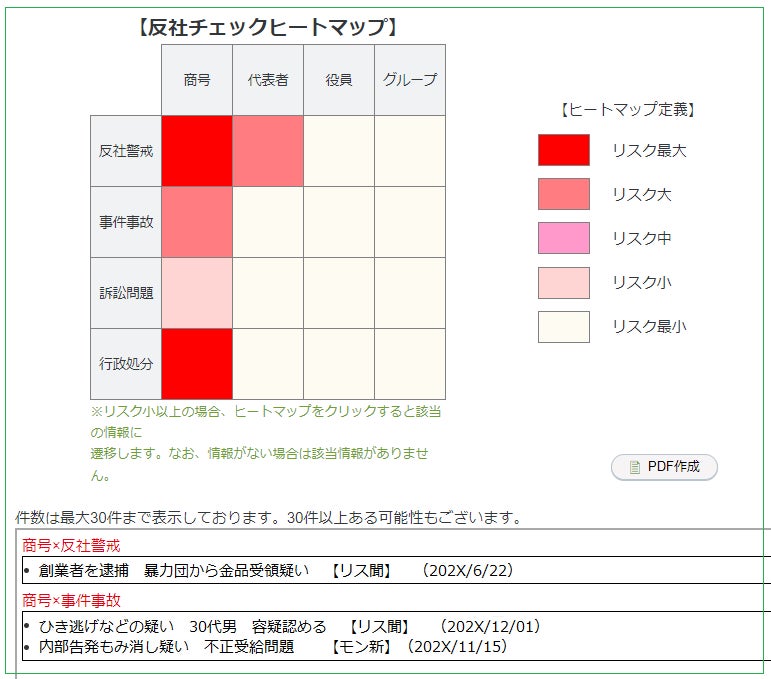Click the 商号 column header
771x679 pixels.
[x=197, y=80]
